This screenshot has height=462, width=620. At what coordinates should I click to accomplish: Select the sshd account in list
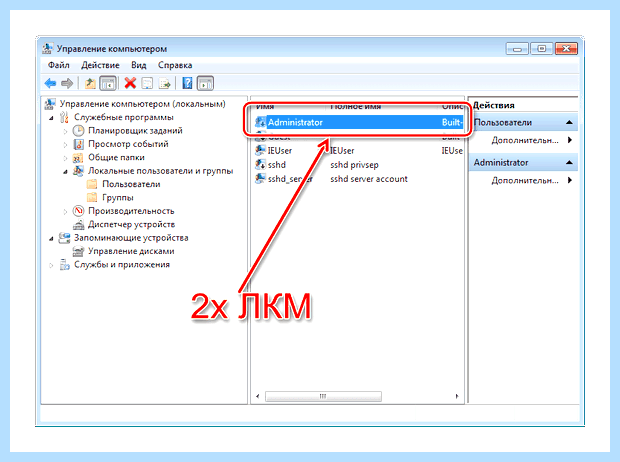pyautogui.click(x=276, y=165)
